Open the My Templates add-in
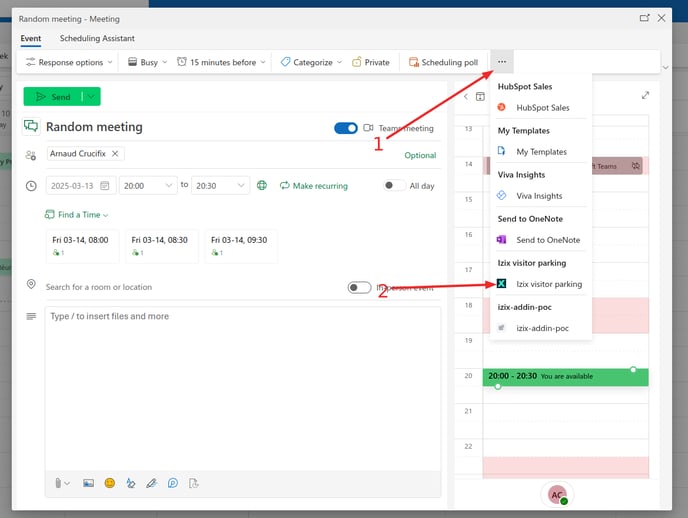Screen dimensions: 688x518 [541, 152]
